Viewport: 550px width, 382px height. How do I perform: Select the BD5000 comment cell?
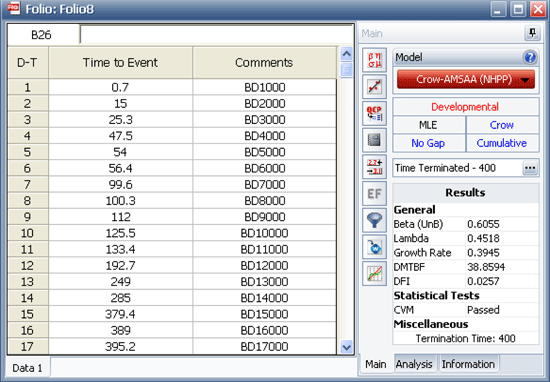tap(264, 152)
